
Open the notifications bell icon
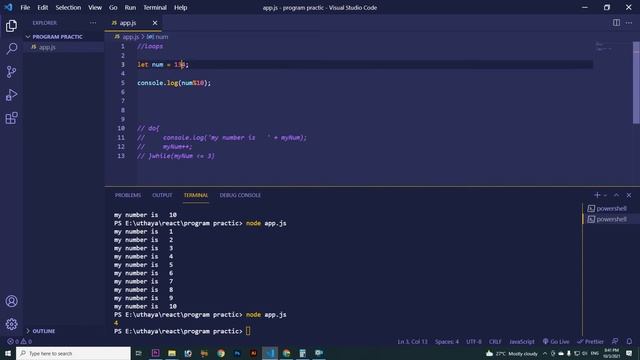pyautogui.click(x=629, y=342)
